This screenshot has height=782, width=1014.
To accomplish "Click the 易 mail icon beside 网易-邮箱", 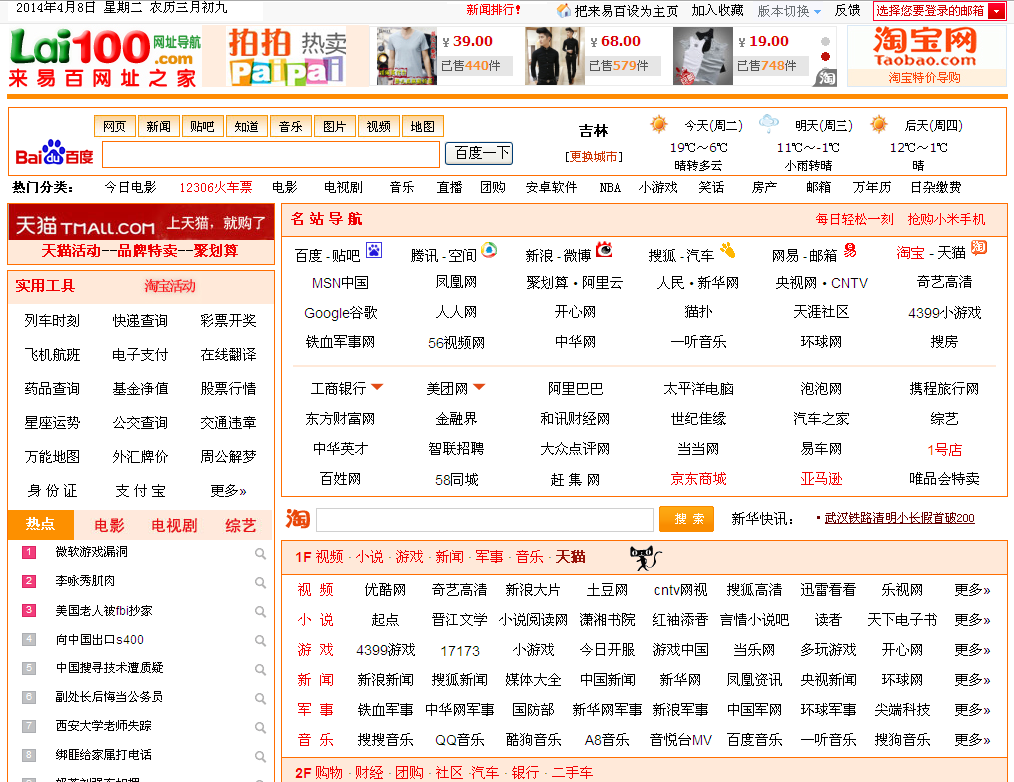I will coord(849,252).
